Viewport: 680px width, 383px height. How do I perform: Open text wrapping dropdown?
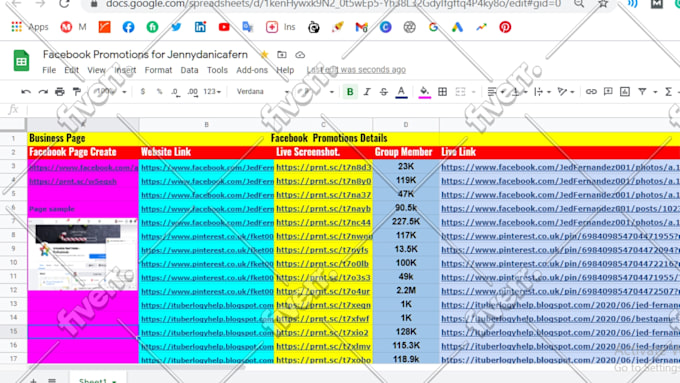click(x=543, y=92)
